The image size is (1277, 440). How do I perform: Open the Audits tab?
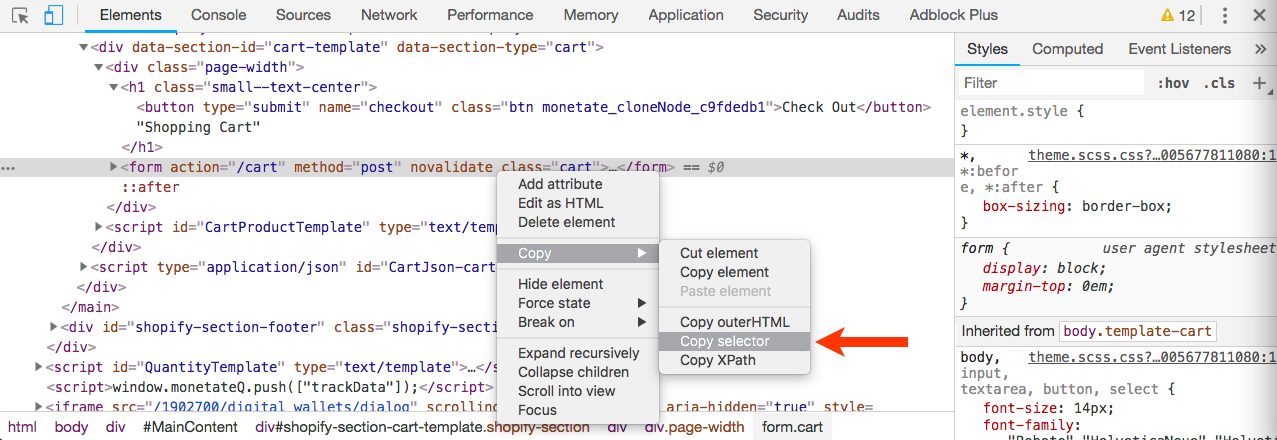click(859, 15)
